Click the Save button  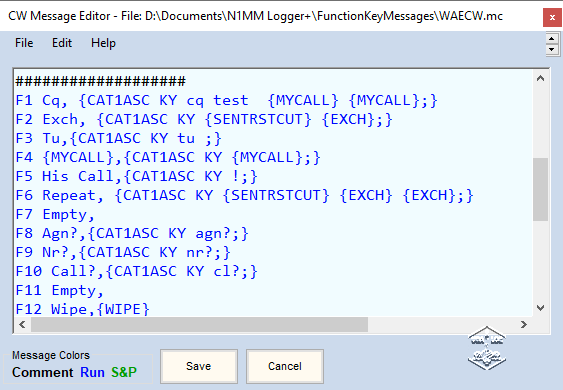tap(199, 366)
